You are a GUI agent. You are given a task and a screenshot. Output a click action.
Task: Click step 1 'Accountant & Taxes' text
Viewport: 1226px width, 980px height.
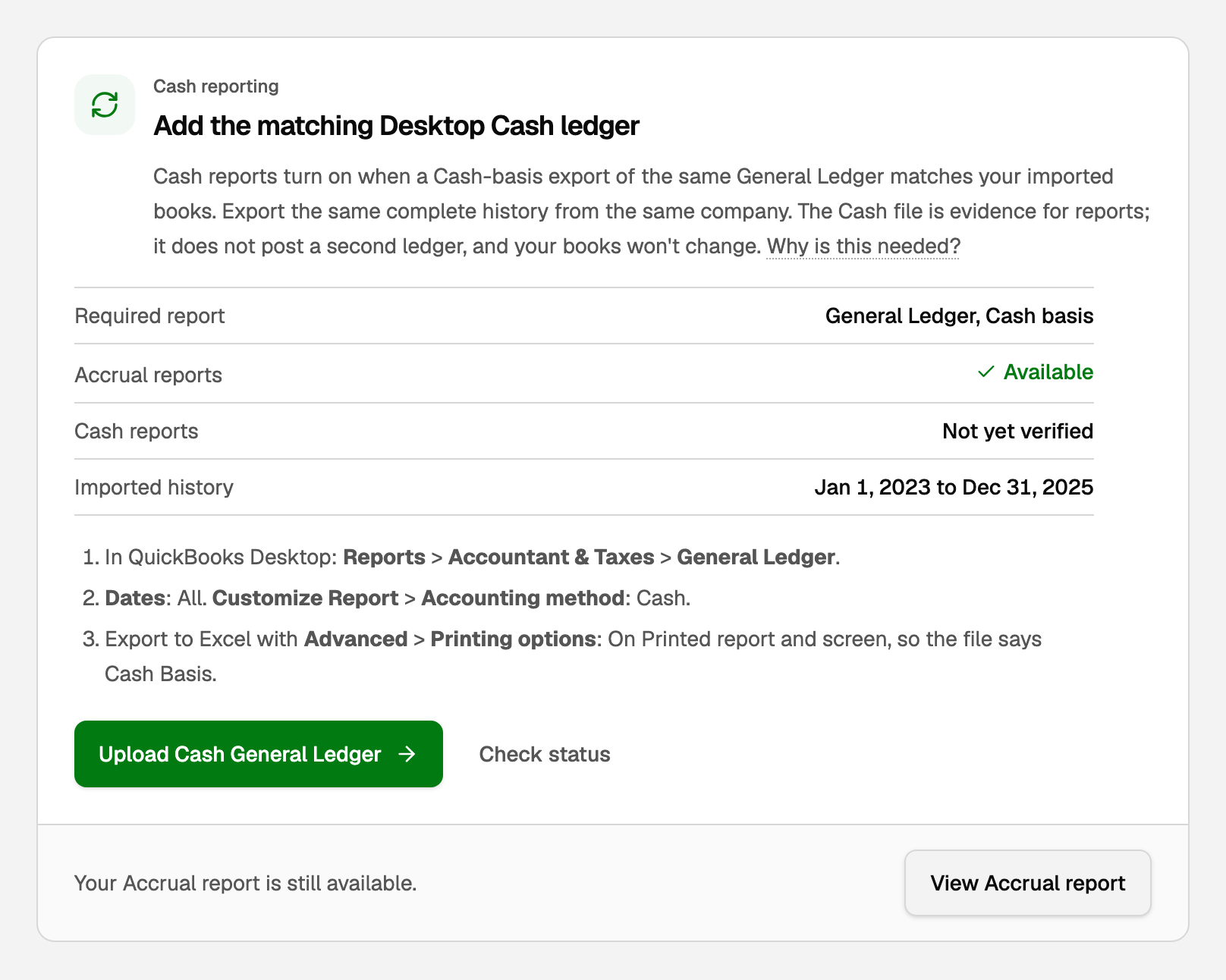pyautogui.click(x=551, y=557)
